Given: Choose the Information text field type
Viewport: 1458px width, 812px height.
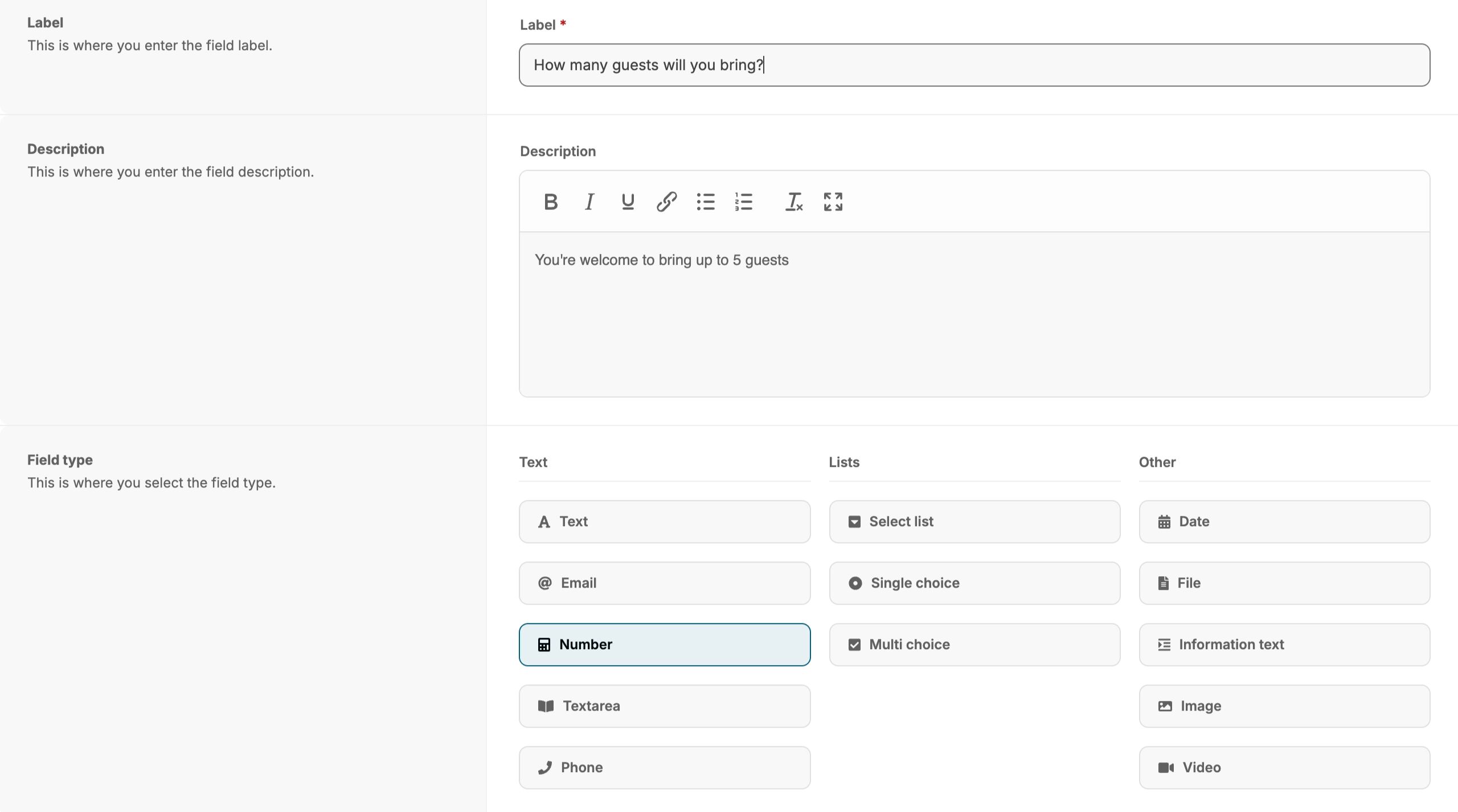Looking at the screenshot, I should pos(1284,645).
